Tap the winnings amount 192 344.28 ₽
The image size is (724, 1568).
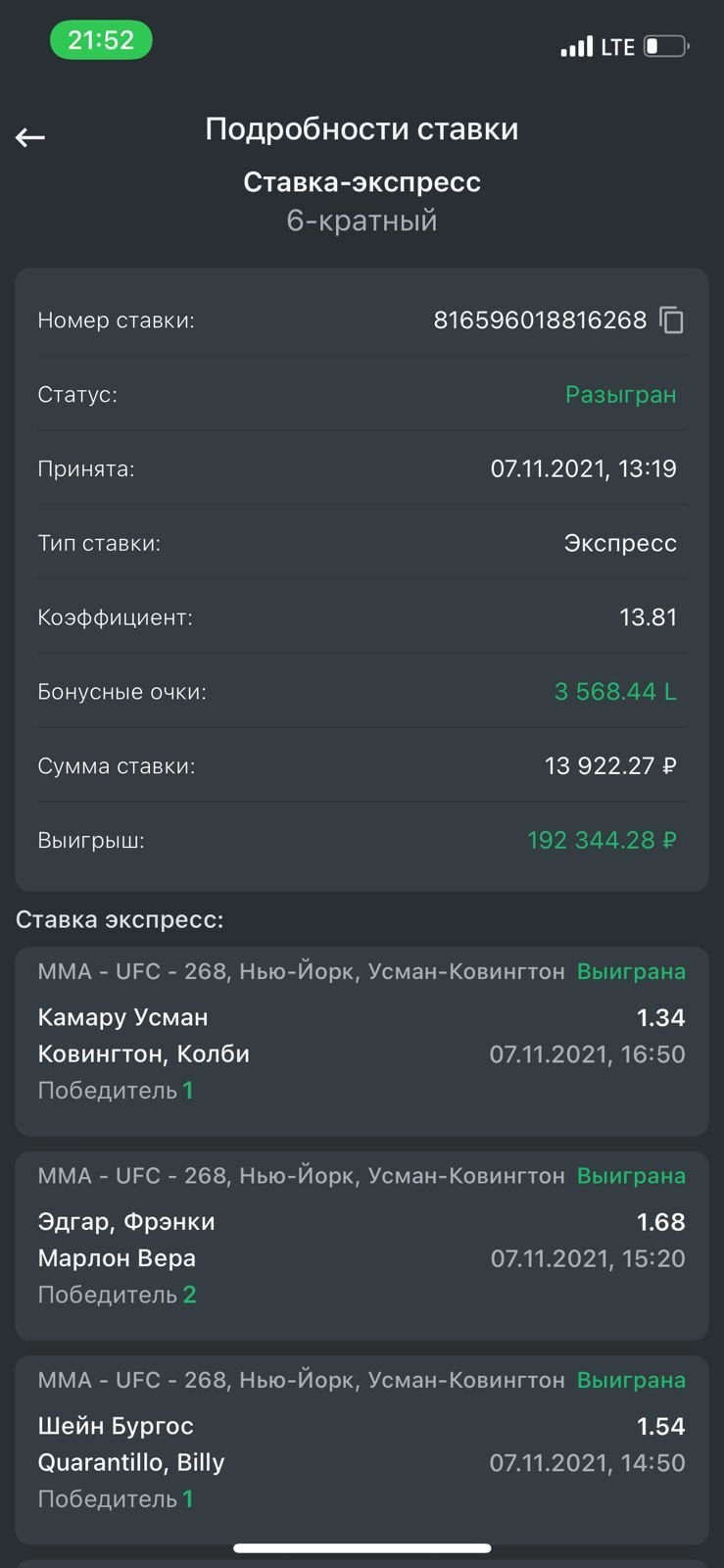pos(602,840)
